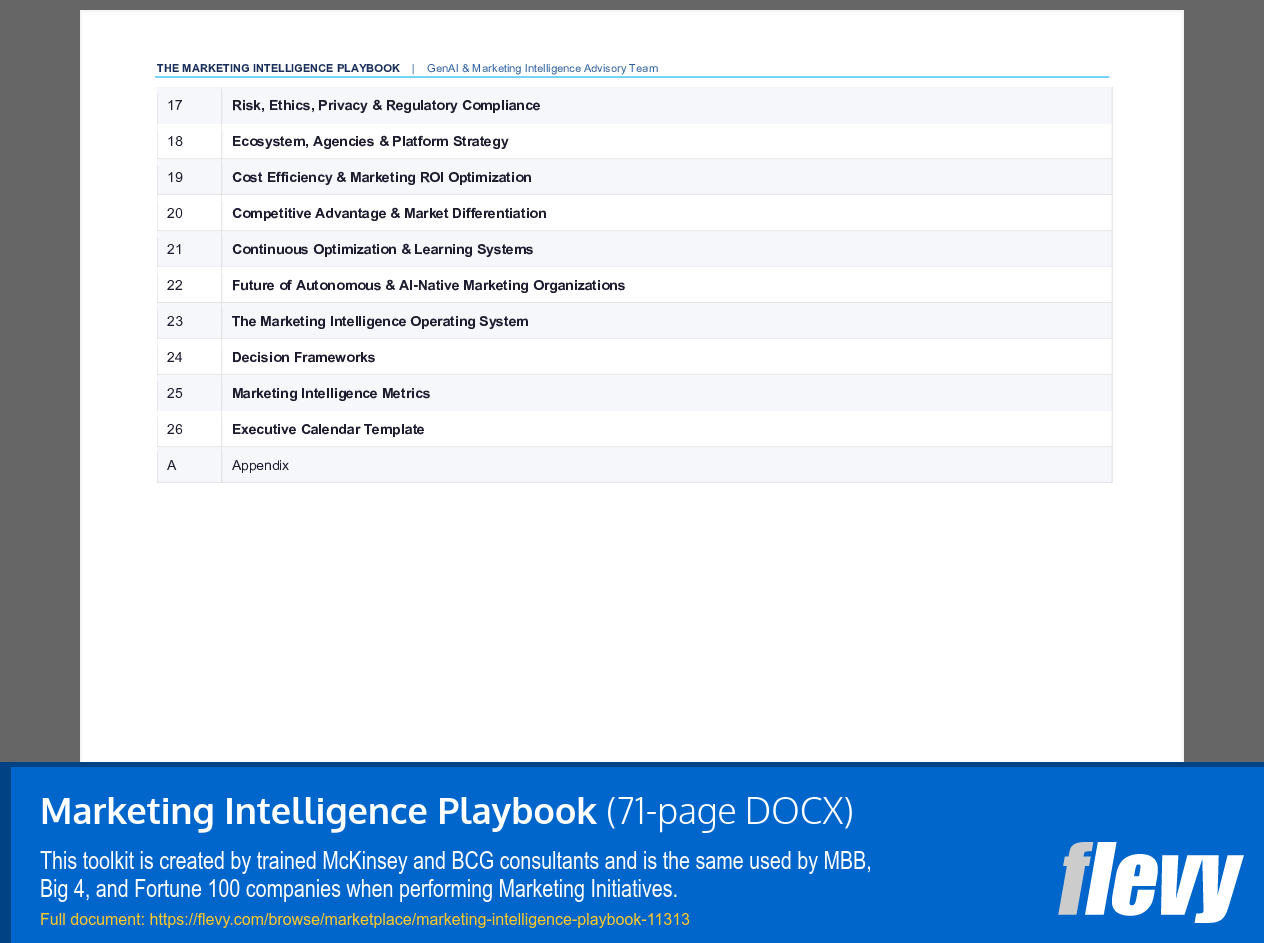Select 'Cost Efficiency & Marketing ROI Optimization' row
The height and width of the screenshot is (943, 1264).
point(382,177)
